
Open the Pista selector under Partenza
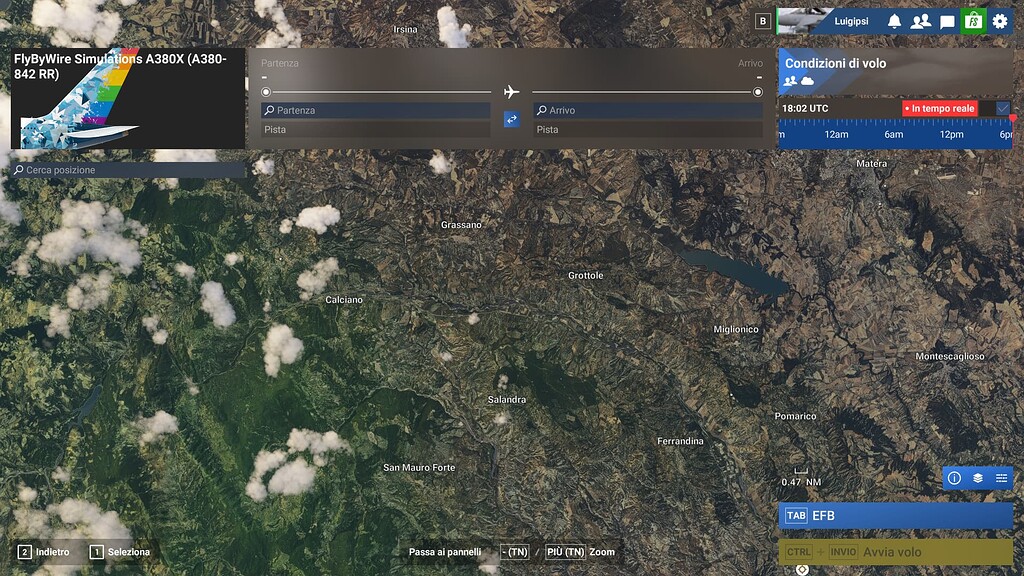pos(374,130)
